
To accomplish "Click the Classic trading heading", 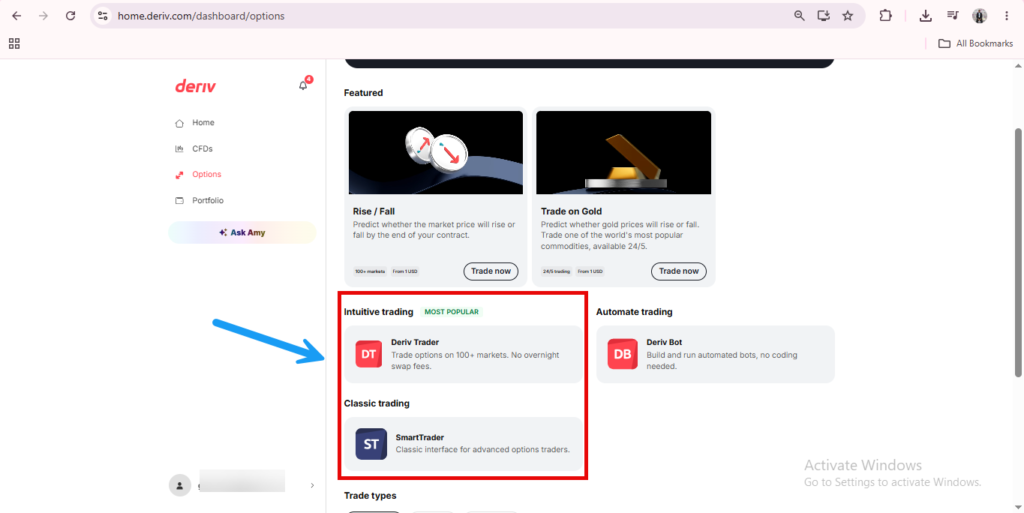I will (377, 403).
